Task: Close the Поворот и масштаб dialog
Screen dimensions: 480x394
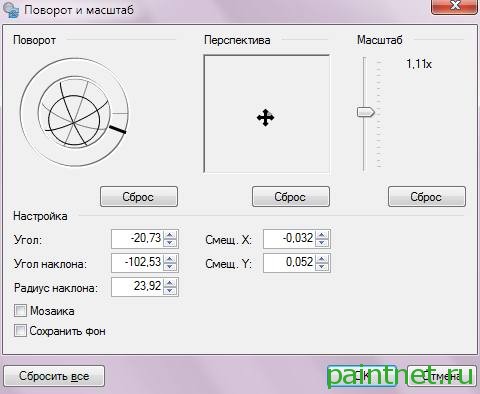Action: pyautogui.click(x=454, y=6)
